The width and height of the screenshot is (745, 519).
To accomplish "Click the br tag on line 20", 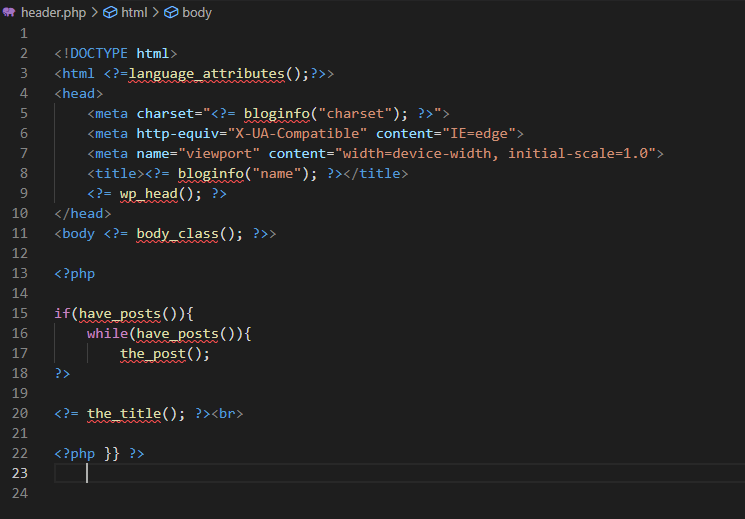I will [x=227, y=413].
